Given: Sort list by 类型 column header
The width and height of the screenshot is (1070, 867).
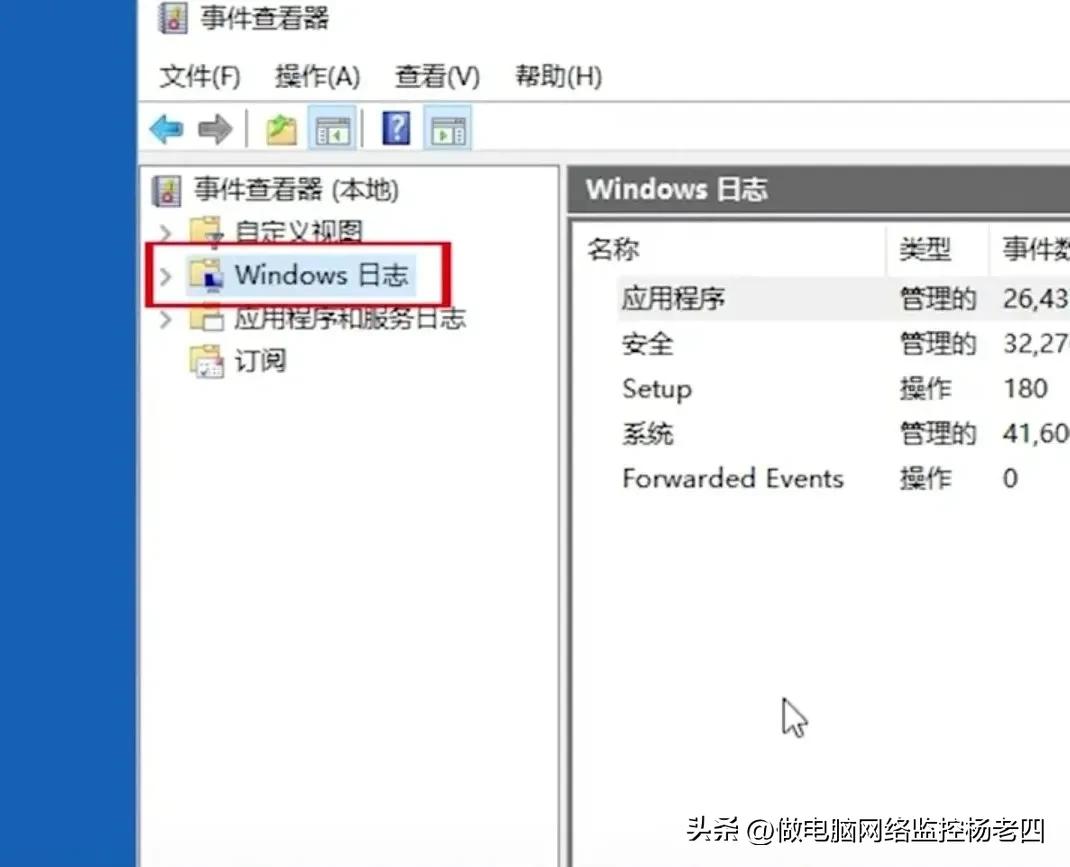Looking at the screenshot, I should (x=938, y=249).
